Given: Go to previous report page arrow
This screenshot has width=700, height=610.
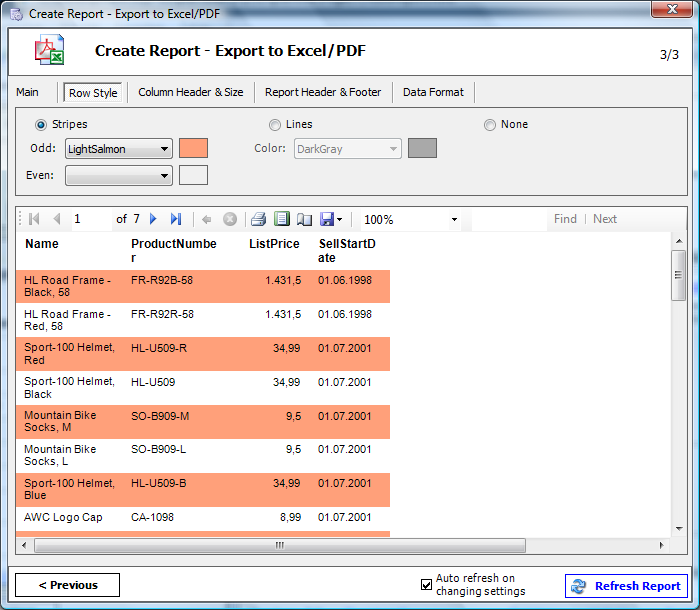Looking at the screenshot, I should [x=57, y=219].
